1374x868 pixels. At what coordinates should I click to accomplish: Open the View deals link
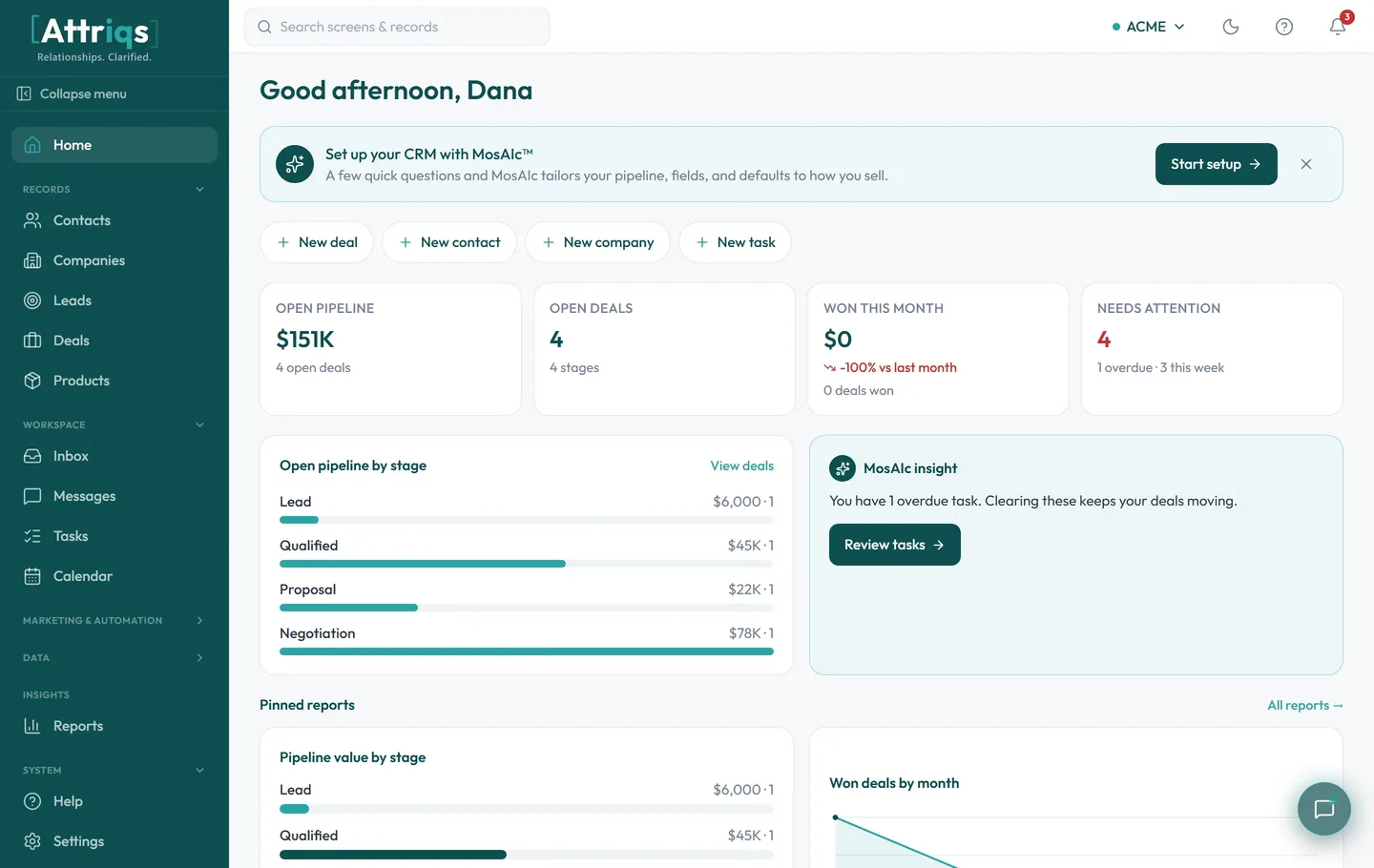(741, 465)
